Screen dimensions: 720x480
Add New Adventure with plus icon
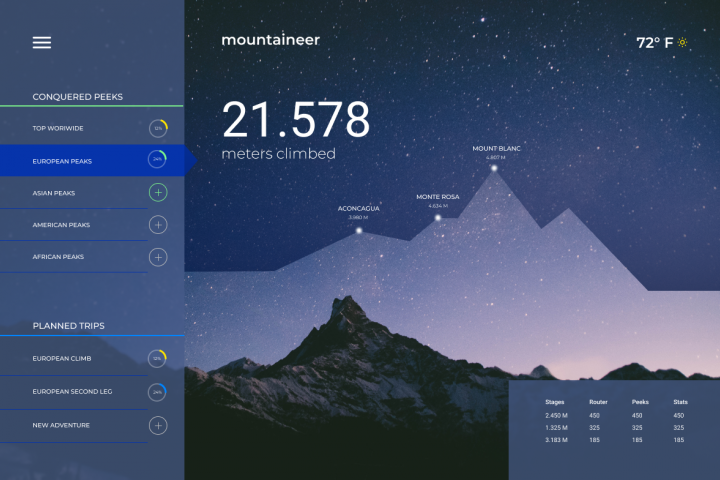(158, 425)
